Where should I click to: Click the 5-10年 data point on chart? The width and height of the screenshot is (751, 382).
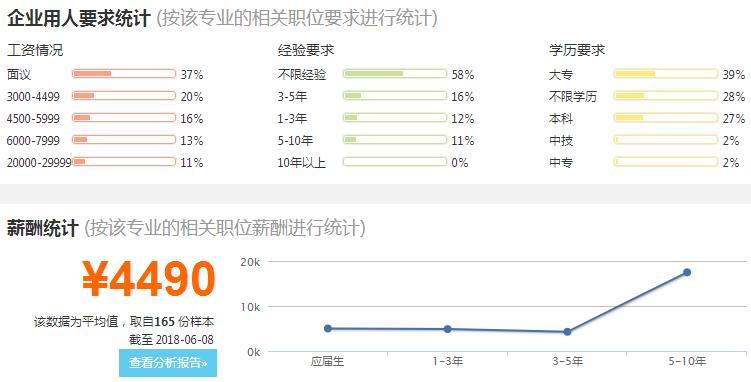(687, 272)
